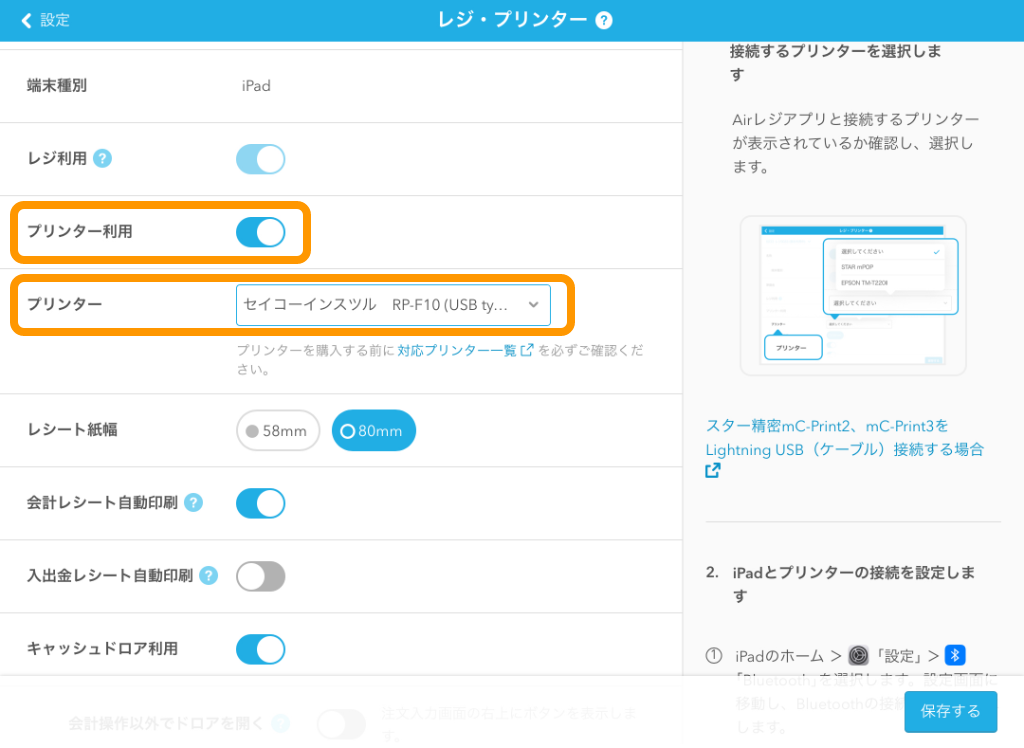This screenshot has height=748, width=1024.
Task: Select 80mm receipt paper width
Action: [x=374, y=431]
